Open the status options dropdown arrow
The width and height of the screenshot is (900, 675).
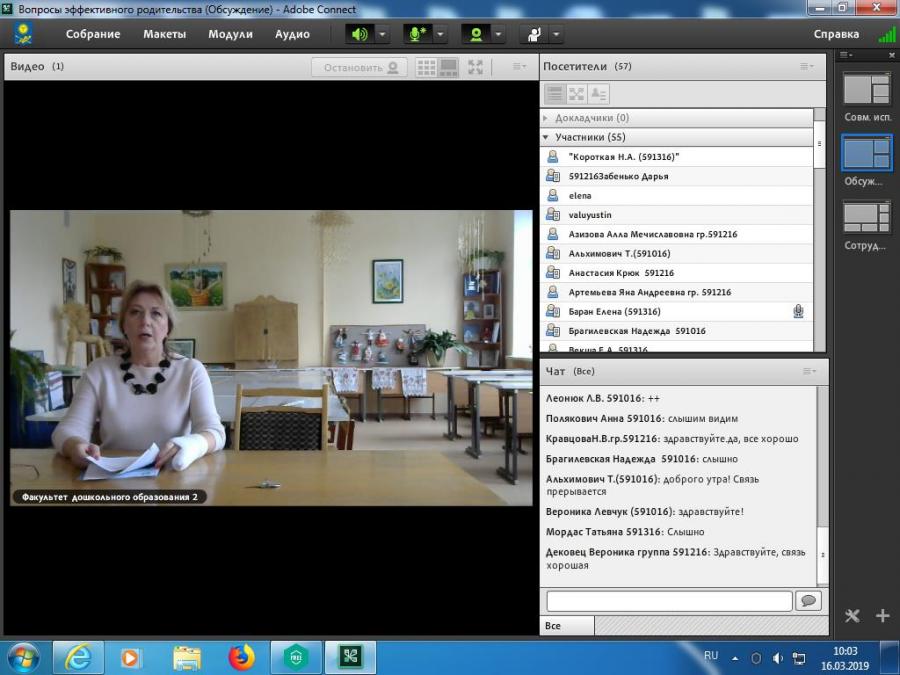(556, 34)
